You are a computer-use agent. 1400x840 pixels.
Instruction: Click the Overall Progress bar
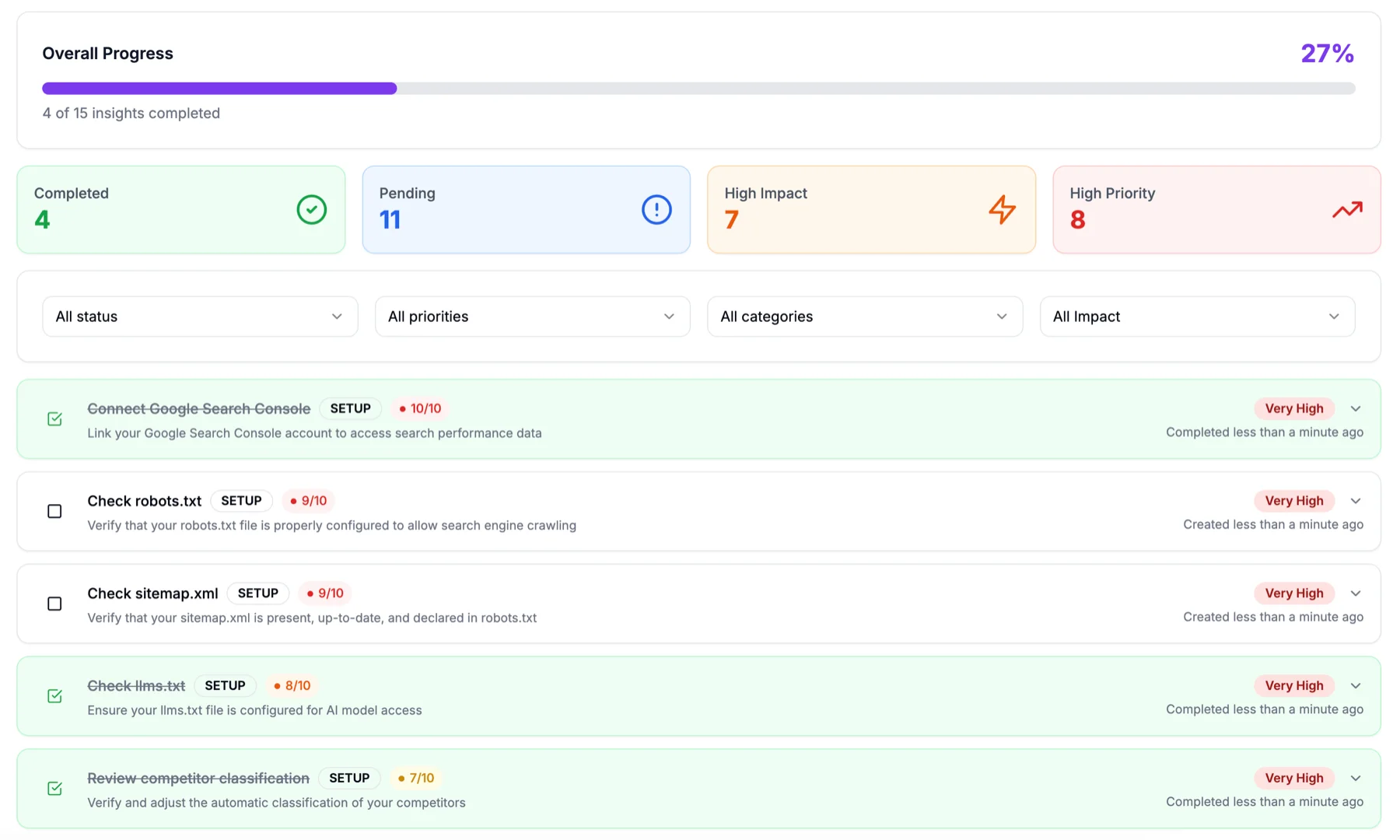(x=698, y=88)
